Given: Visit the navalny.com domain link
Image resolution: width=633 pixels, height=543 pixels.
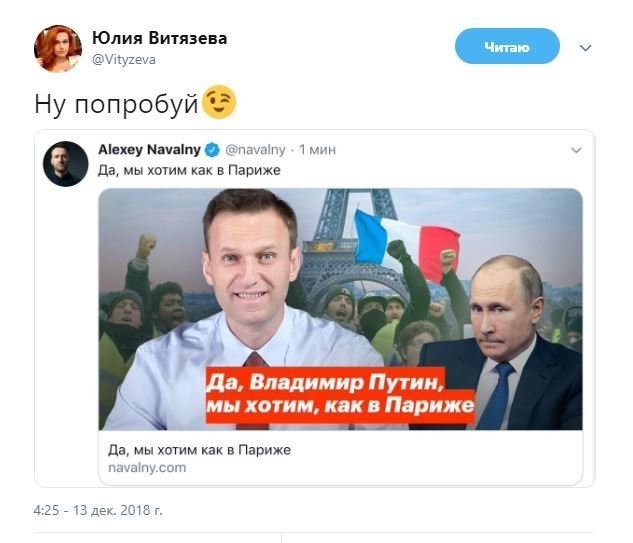Looking at the screenshot, I should coord(147,468).
